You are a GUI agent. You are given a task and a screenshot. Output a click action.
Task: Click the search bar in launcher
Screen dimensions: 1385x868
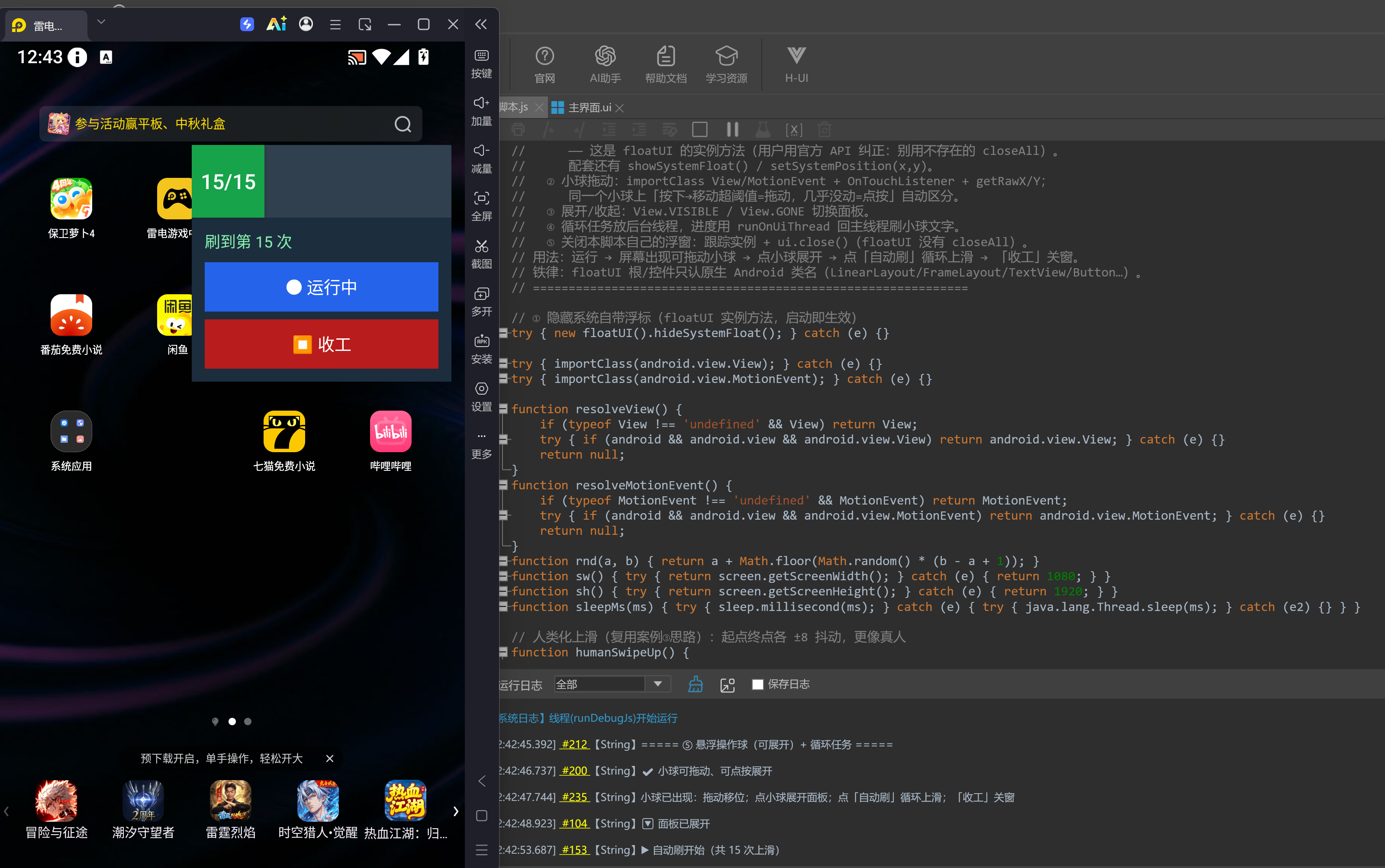click(x=231, y=124)
